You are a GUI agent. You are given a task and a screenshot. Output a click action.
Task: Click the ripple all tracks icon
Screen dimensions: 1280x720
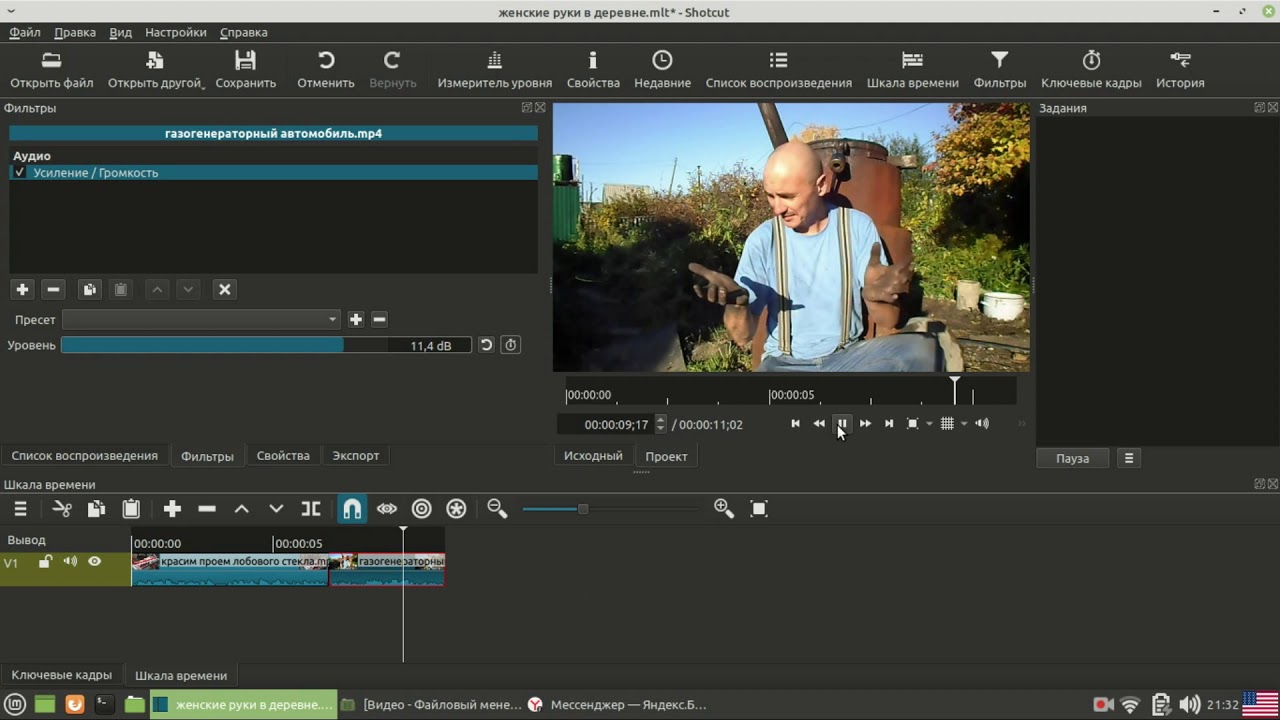(456, 509)
